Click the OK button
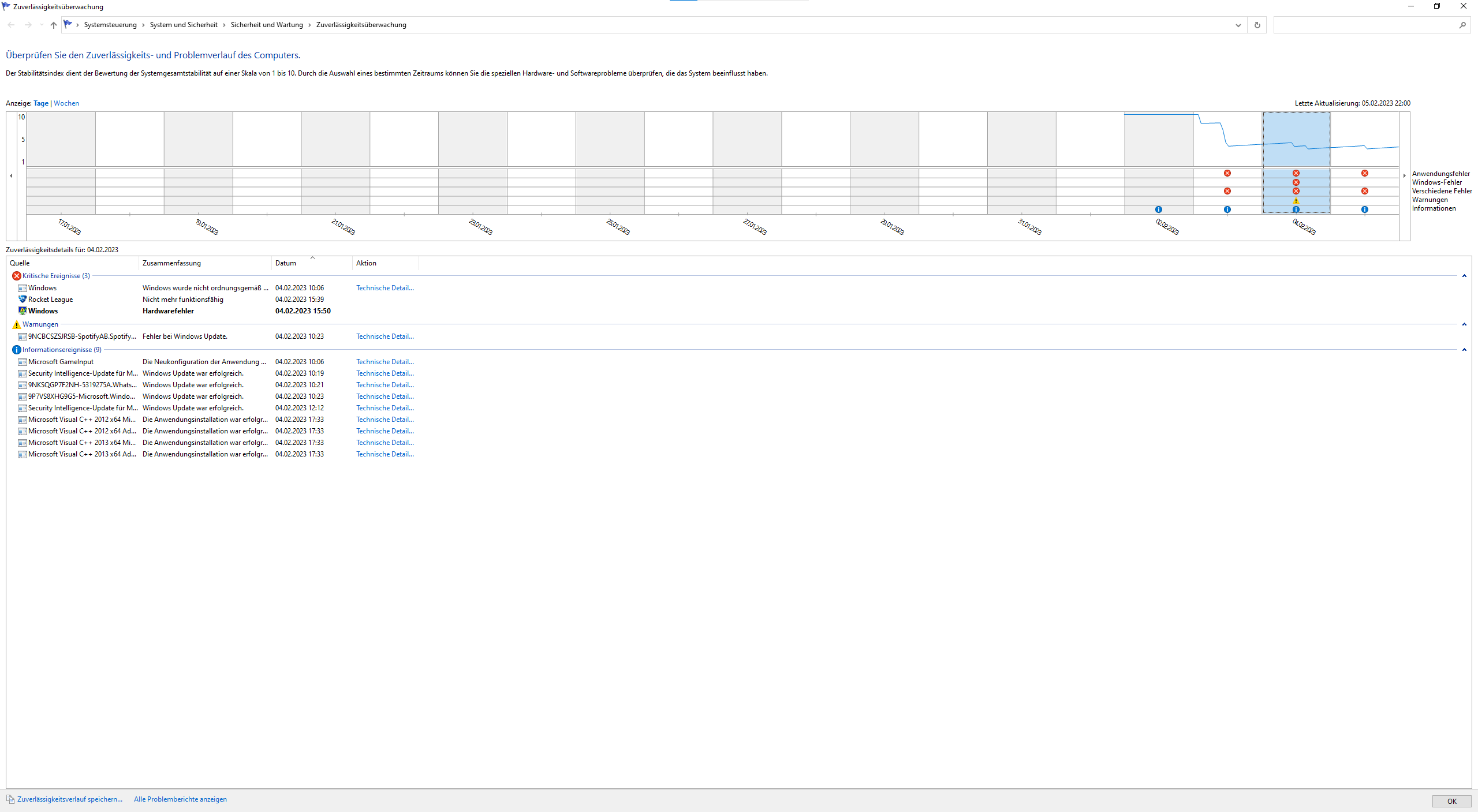1478x812 pixels. point(1451,801)
